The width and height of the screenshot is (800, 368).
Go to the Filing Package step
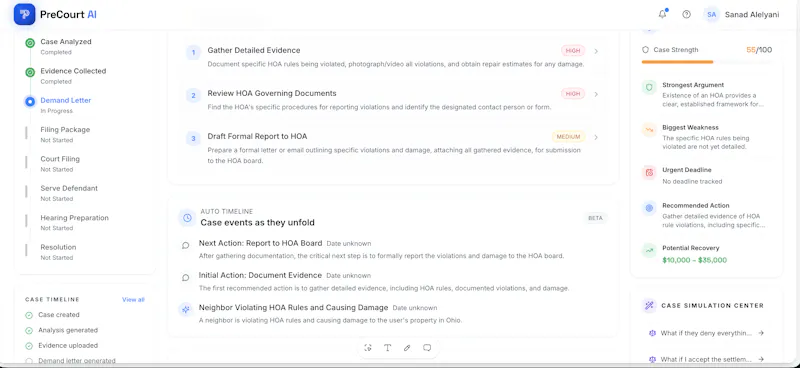[x=65, y=134]
